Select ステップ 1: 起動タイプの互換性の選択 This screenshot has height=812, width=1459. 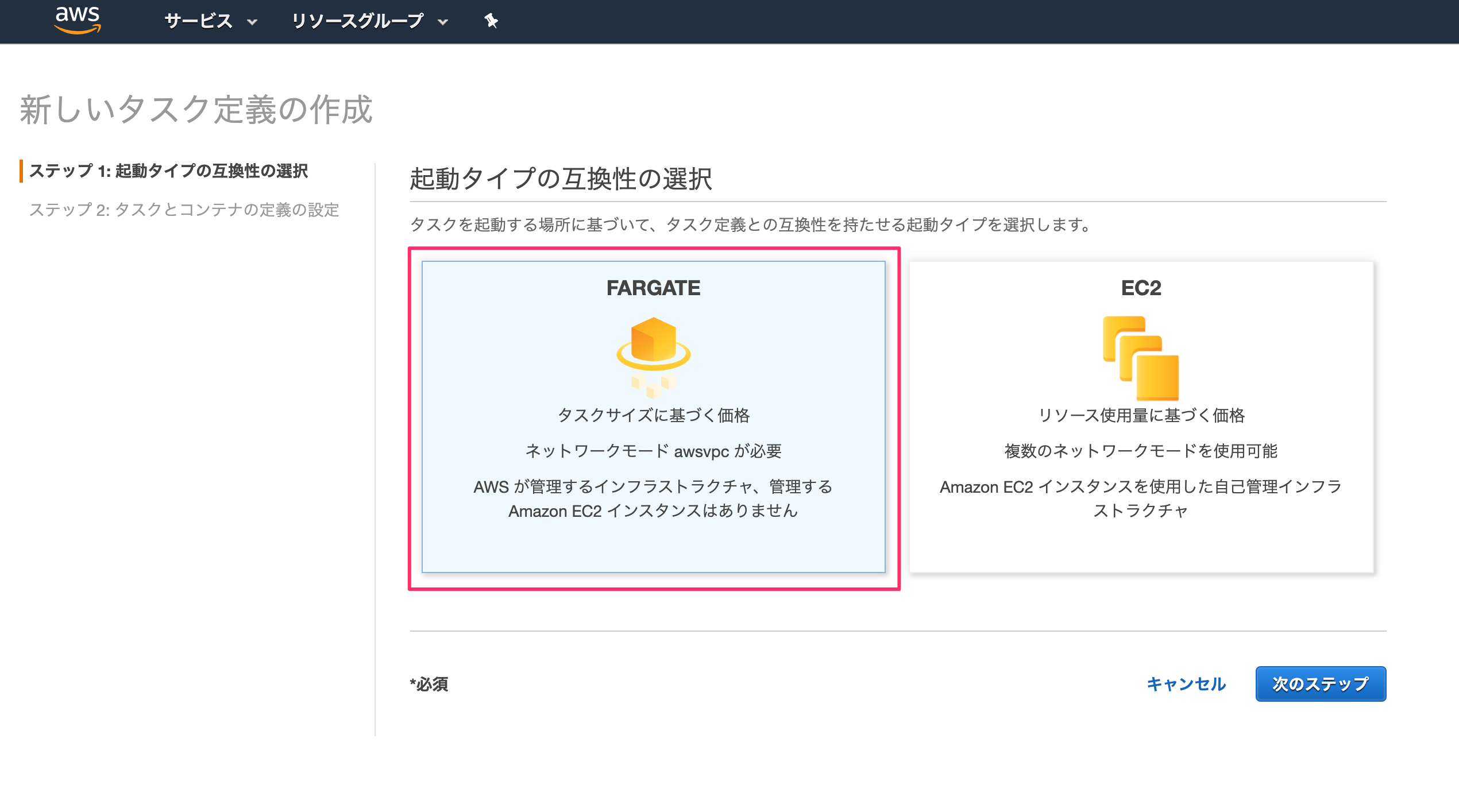tap(168, 171)
